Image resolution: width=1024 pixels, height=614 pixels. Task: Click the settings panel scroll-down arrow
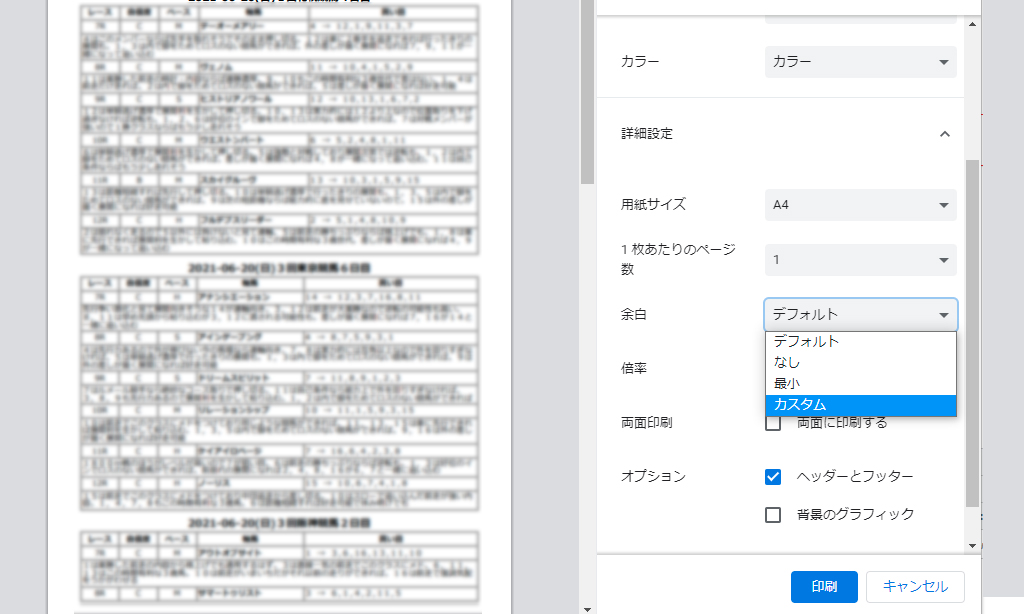(x=972, y=545)
